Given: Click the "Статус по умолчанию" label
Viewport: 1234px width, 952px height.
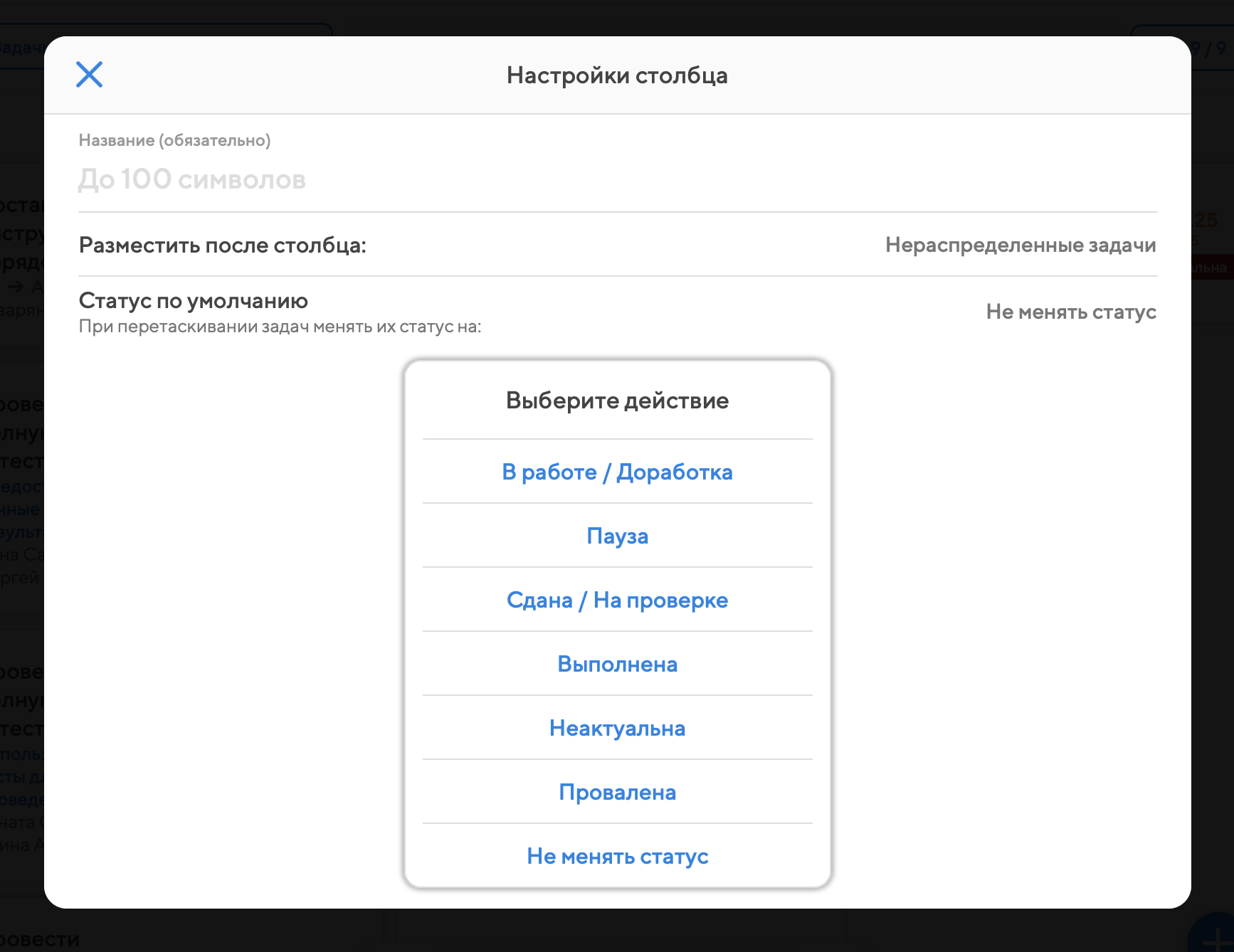Looking at the screenshot, I should coord(194,300).
